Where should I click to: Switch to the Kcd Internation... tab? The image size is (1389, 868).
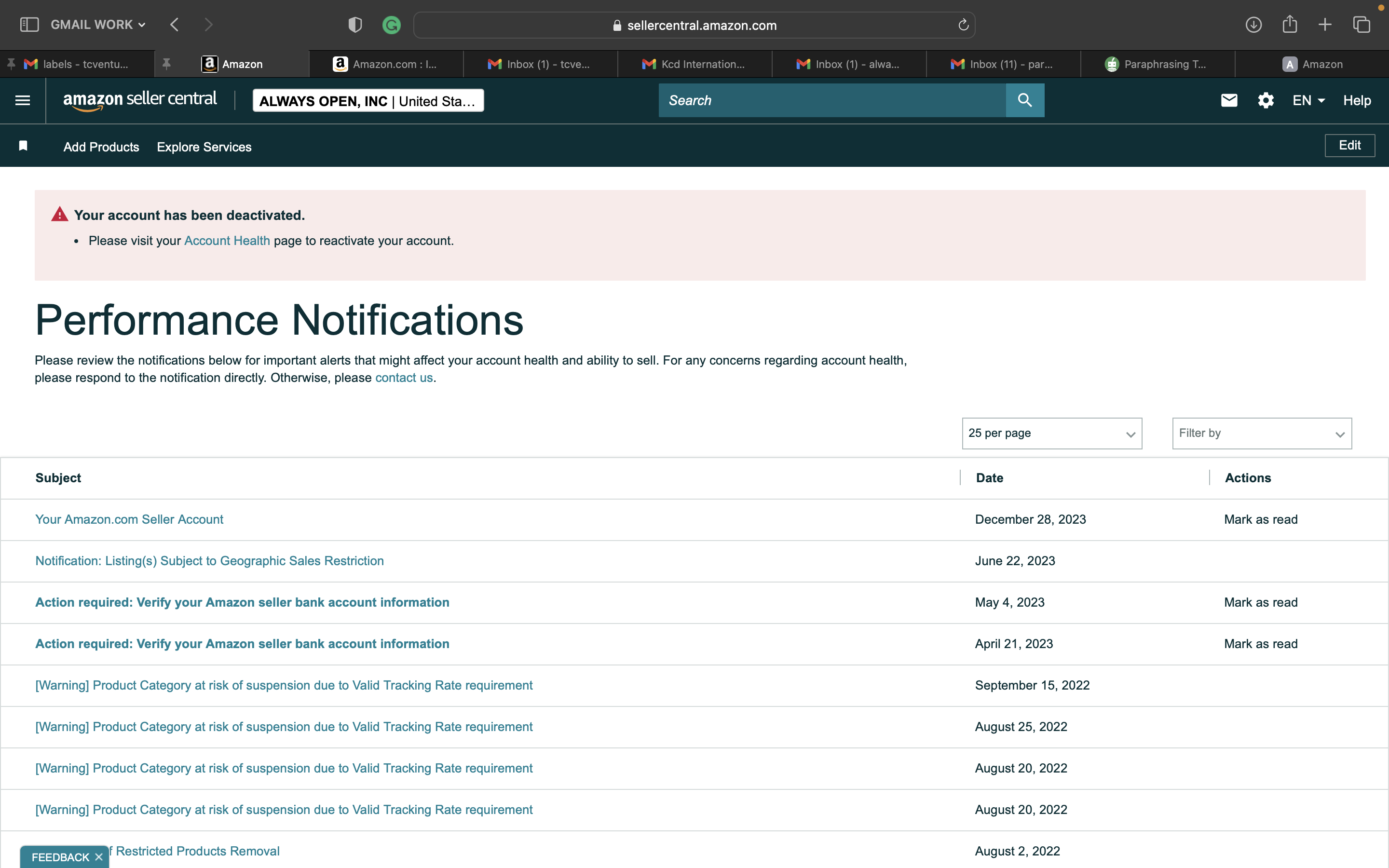point(694,64)
